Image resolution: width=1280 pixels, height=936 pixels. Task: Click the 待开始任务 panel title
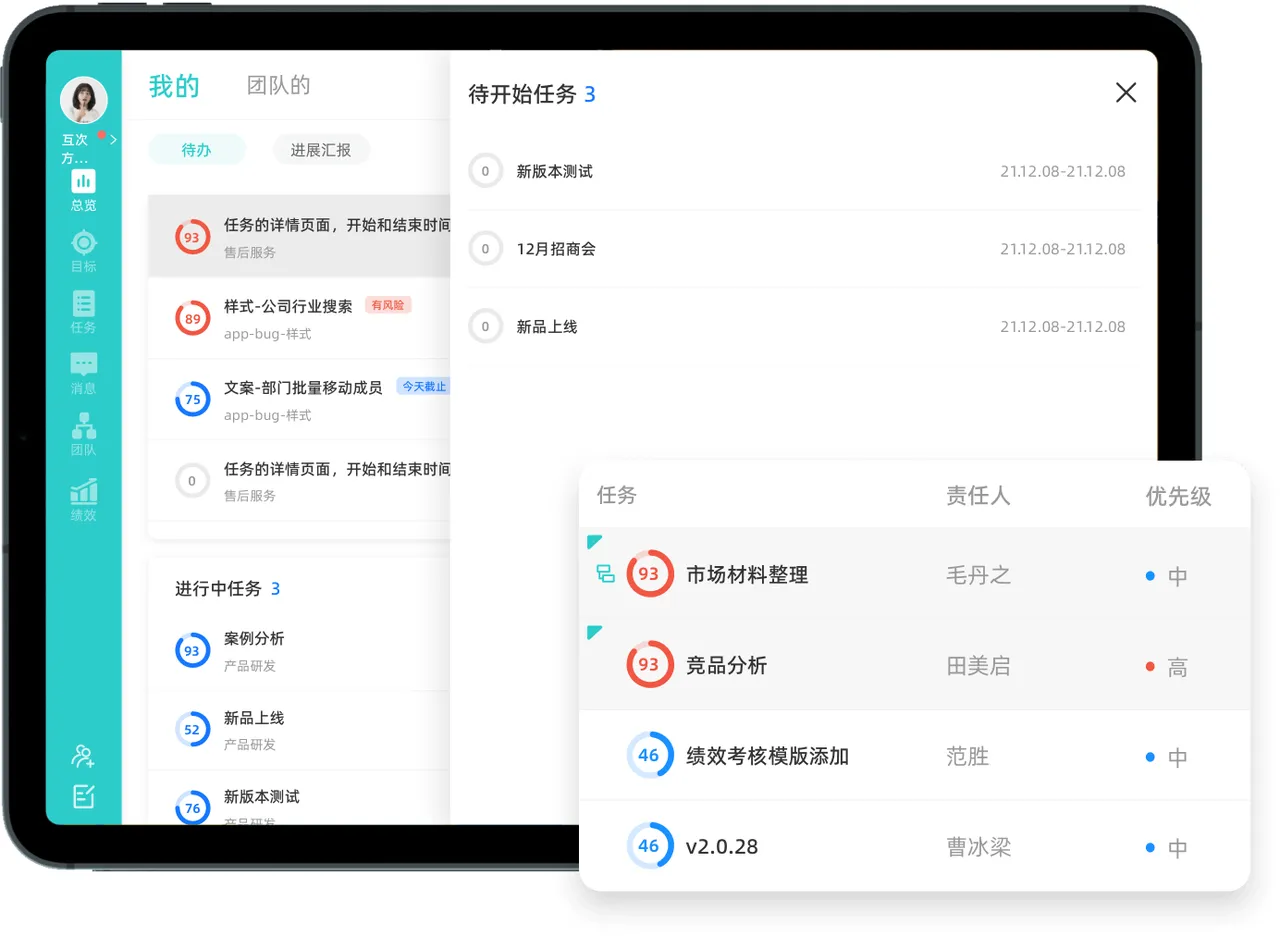click(523, 94)
